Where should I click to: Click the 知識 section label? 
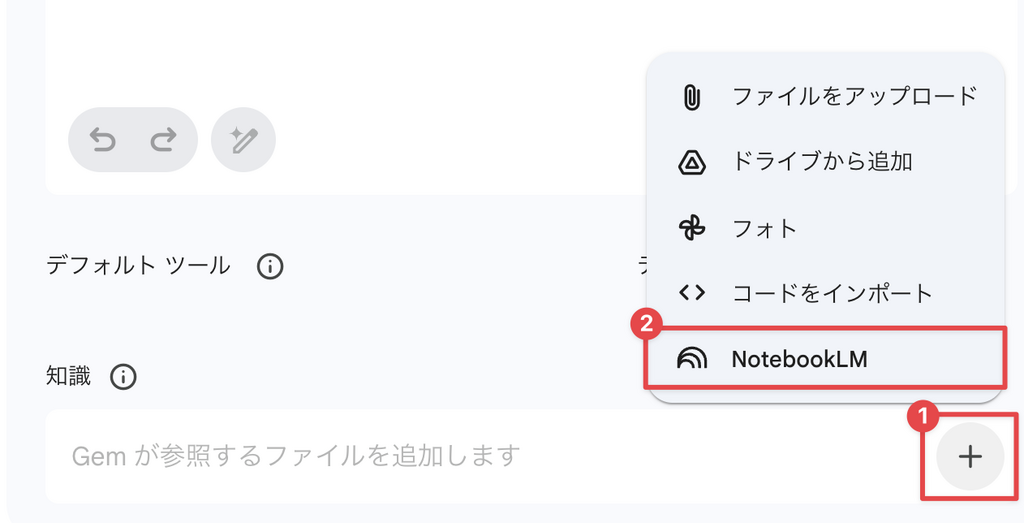(x=68, y=376)
